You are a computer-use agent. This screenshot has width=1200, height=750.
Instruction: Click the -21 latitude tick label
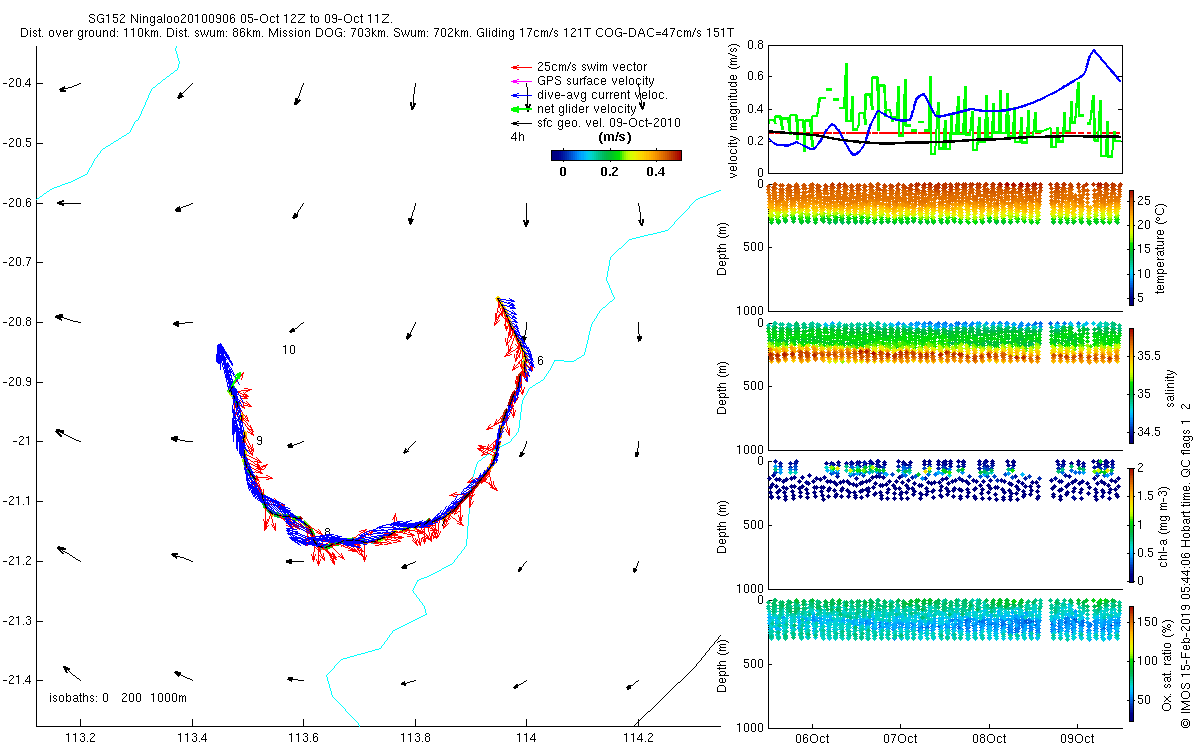(x=22, y=441)
